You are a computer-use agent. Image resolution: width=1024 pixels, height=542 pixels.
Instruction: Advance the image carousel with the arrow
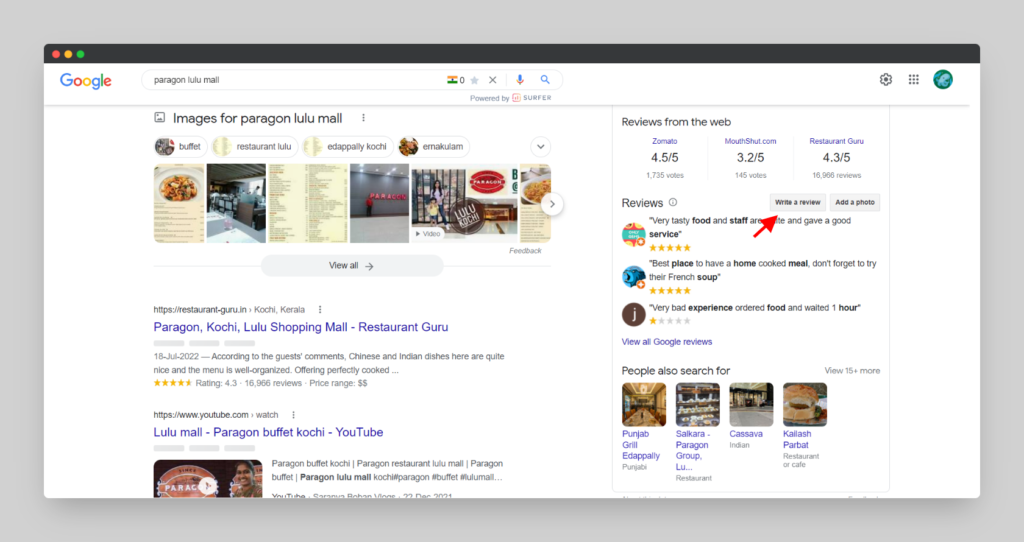tap(552, 204)
